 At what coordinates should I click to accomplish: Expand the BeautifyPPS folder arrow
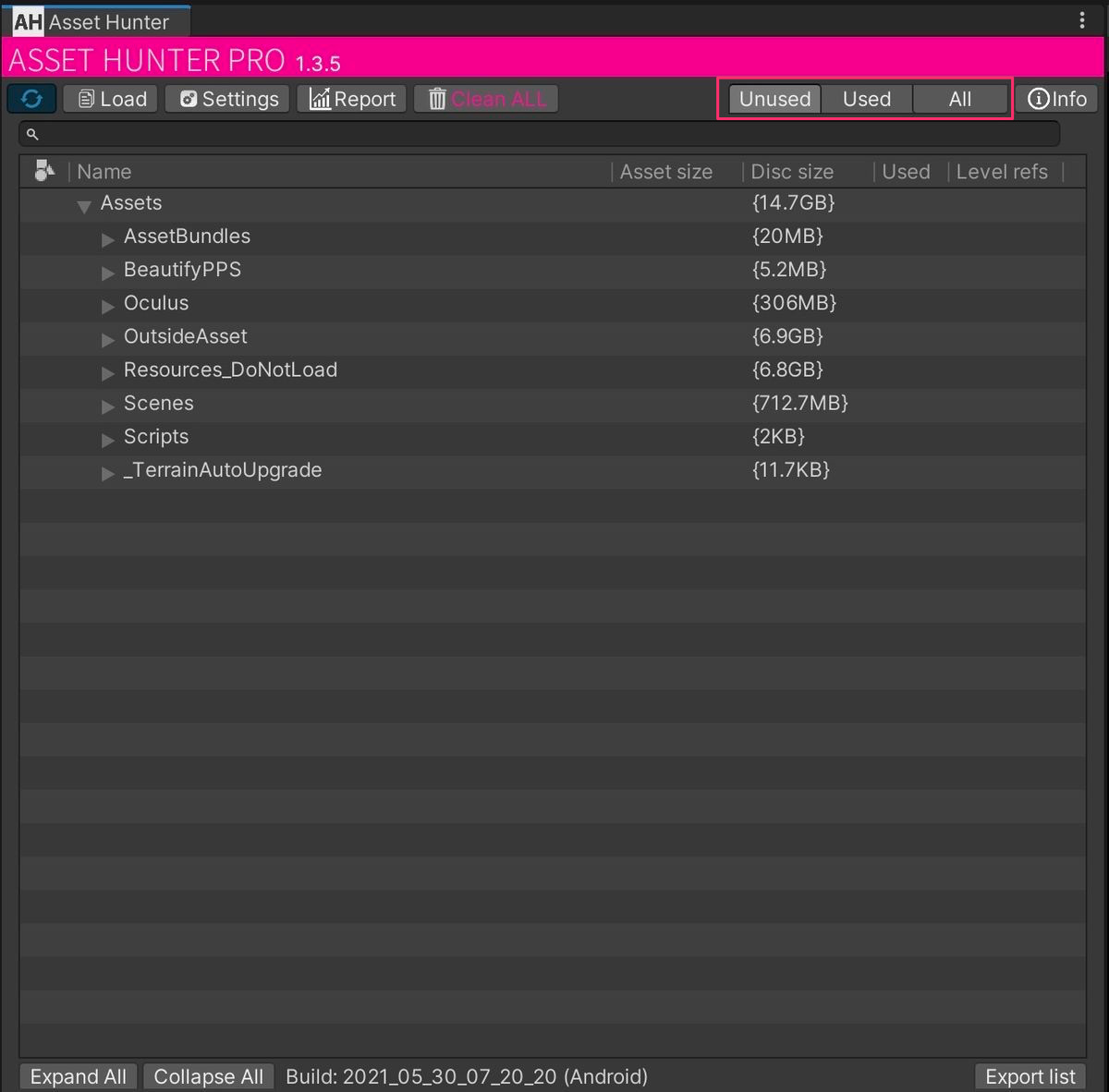(x=108, y=273)
